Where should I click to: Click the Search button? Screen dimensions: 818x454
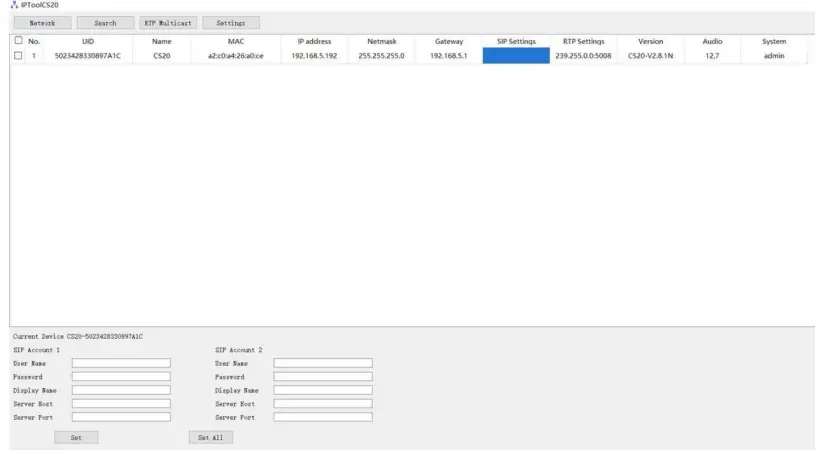coord(105,23)
